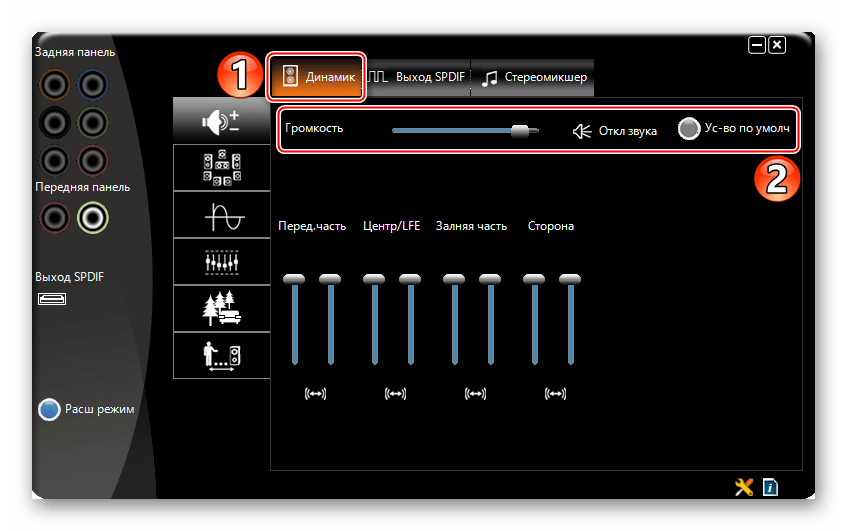Toggle Расш режим advanced mode
Screen dimensions: 847x531
86,409
